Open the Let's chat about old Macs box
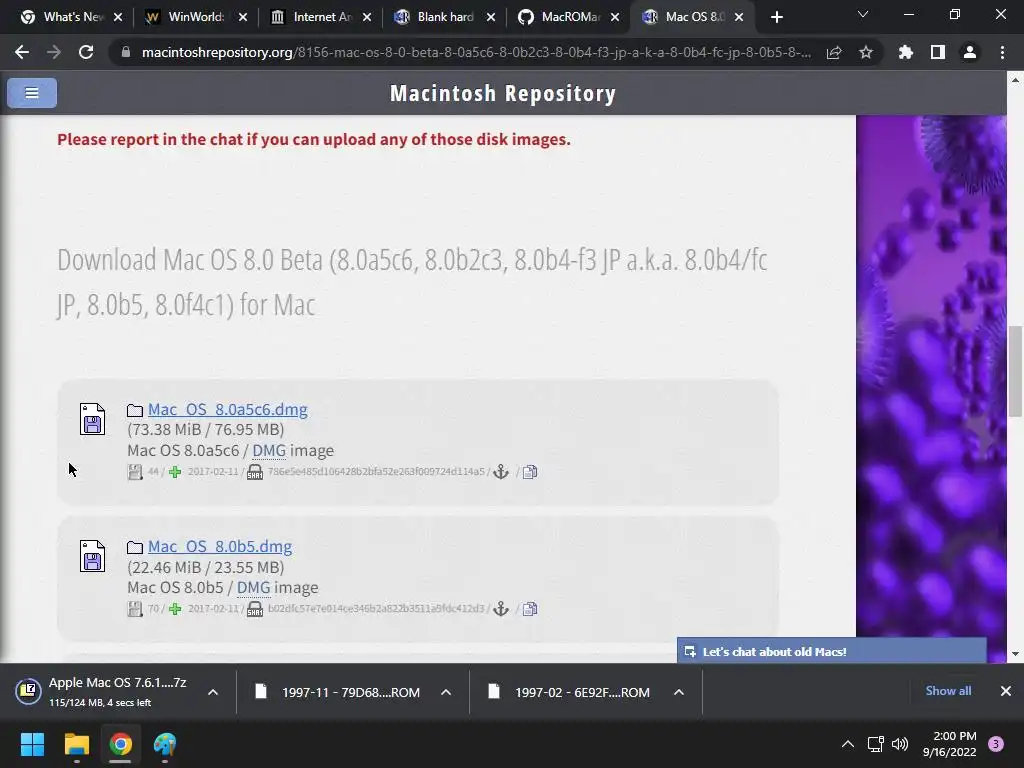 pos(832,651)
